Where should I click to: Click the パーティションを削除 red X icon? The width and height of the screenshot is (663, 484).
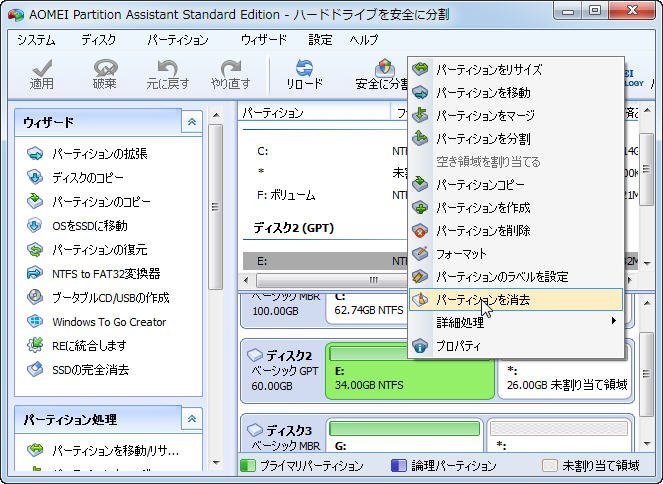[x=420, y=230]
